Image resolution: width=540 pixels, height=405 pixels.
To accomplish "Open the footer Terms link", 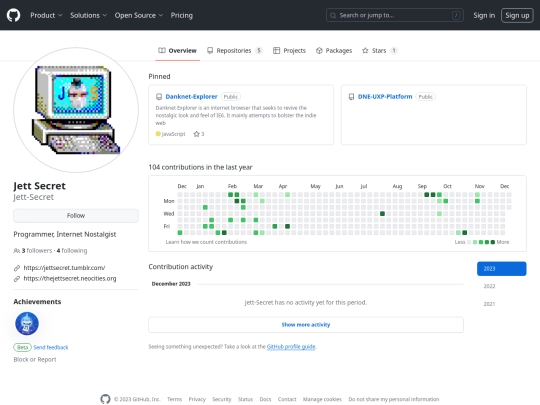I will pos(175,399).
